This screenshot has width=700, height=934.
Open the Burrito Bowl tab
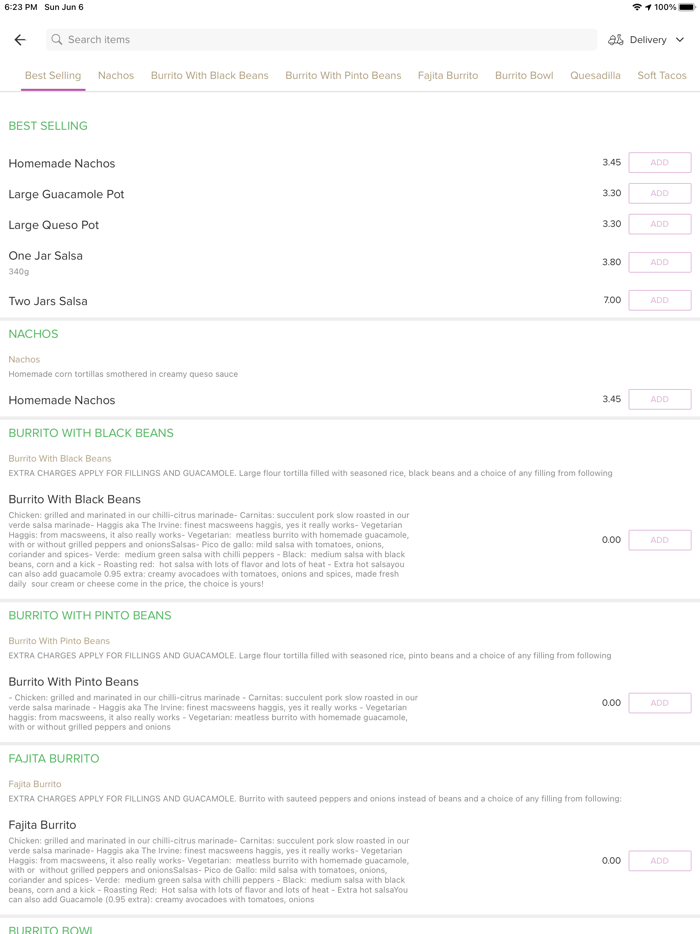[x=524, y=76]
